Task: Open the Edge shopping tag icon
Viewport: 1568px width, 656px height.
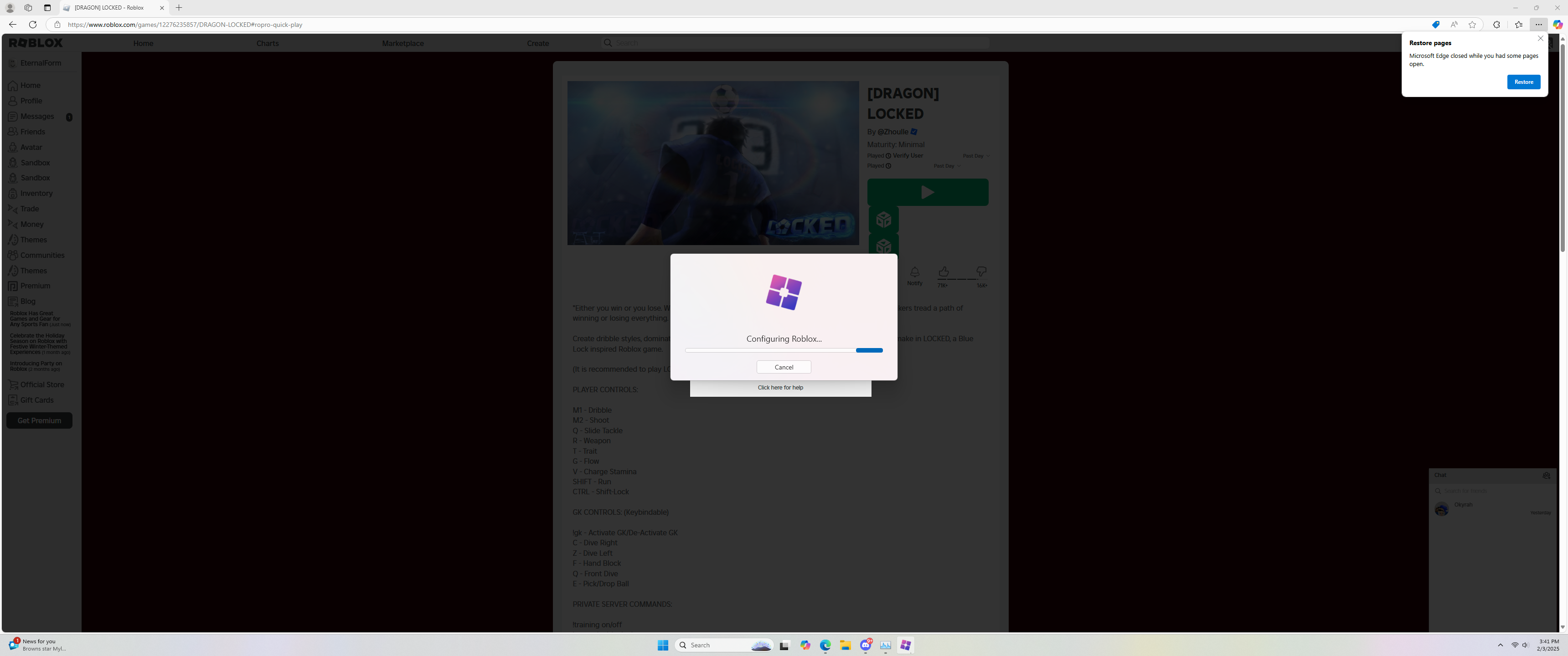Action: 1435,24
